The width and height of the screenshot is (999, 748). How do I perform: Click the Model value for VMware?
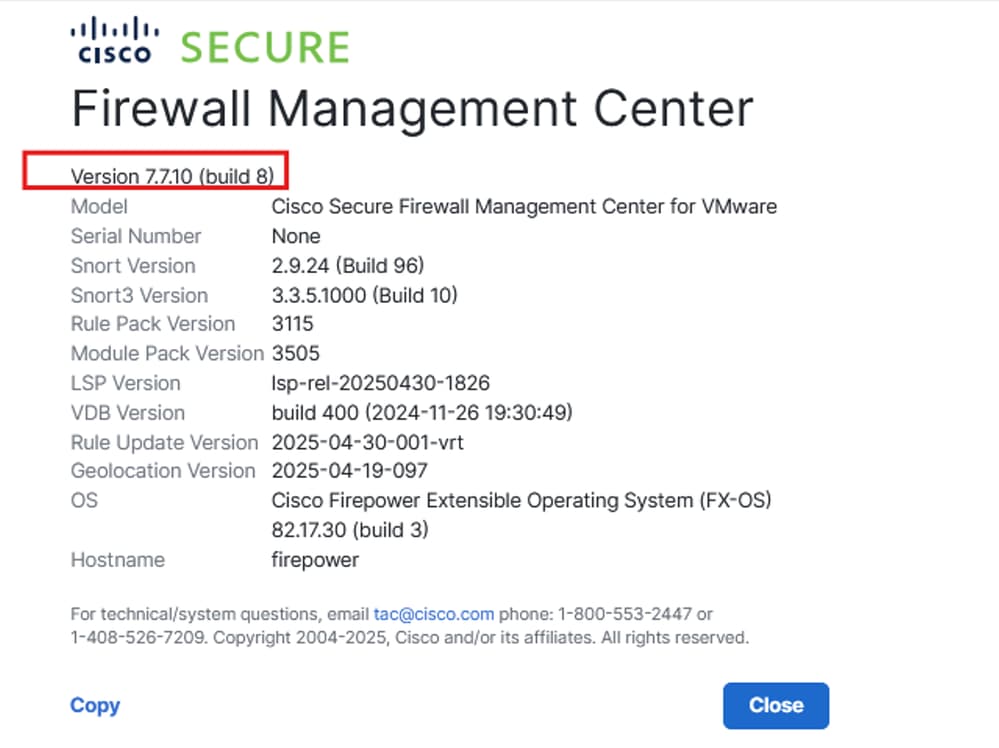pos(524,207)
